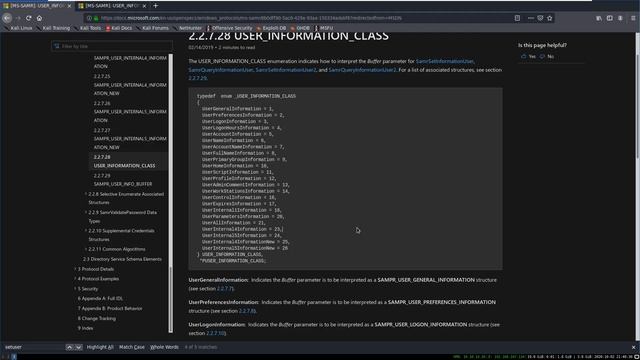Find next match with down arrow
640x360 pixels.
coord(78,347)
